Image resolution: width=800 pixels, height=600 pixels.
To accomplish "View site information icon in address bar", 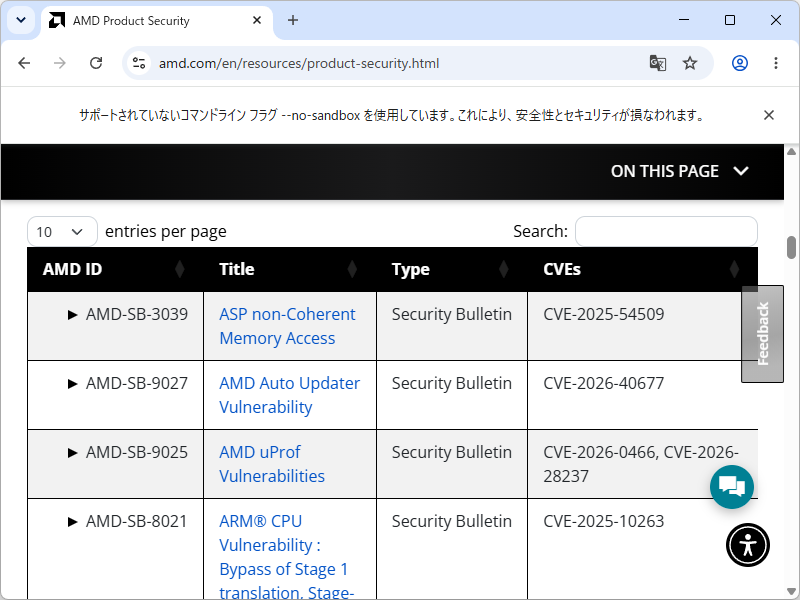I will pos(139,63).
